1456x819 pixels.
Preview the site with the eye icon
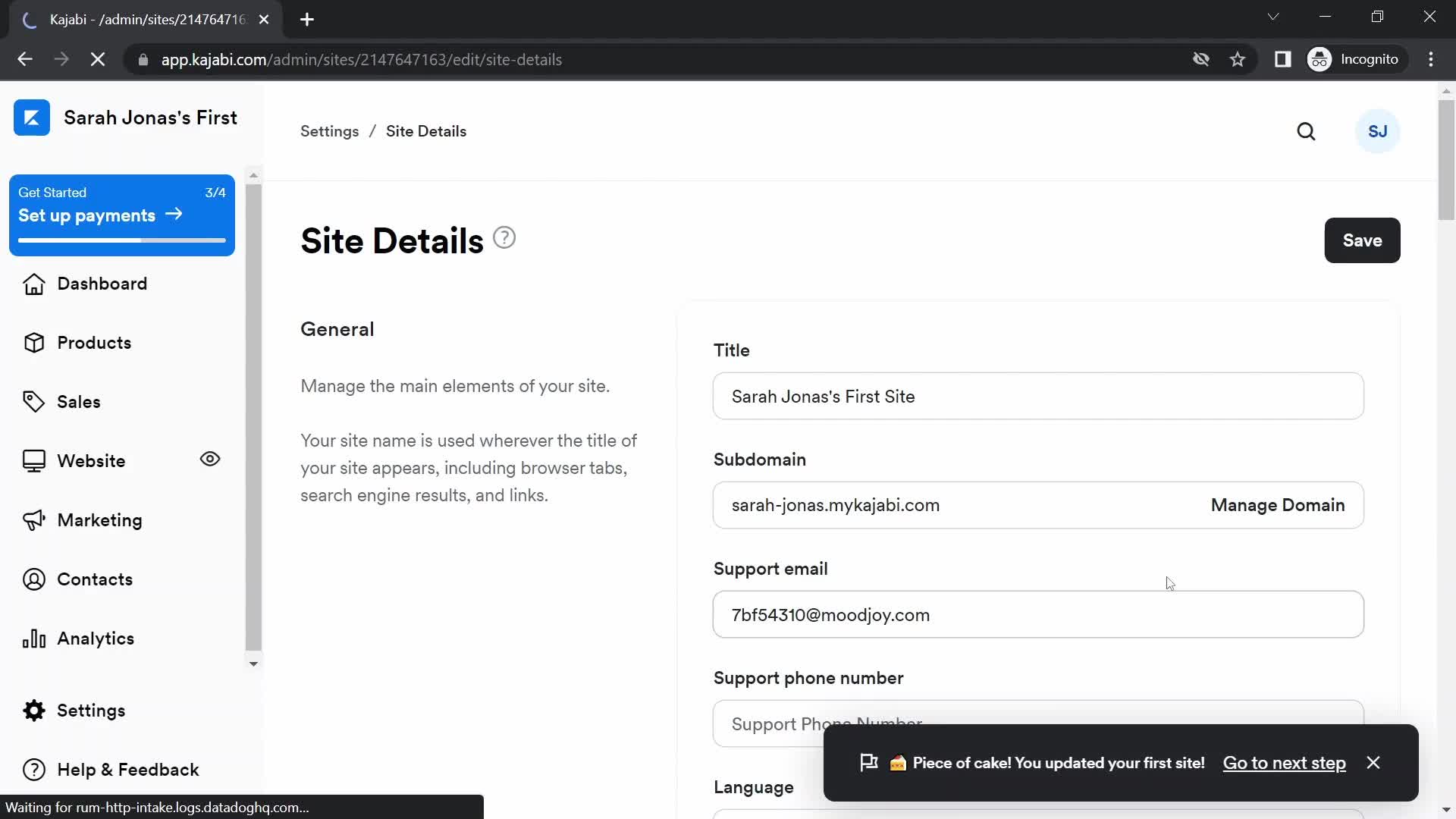click(x=210, y=459)
